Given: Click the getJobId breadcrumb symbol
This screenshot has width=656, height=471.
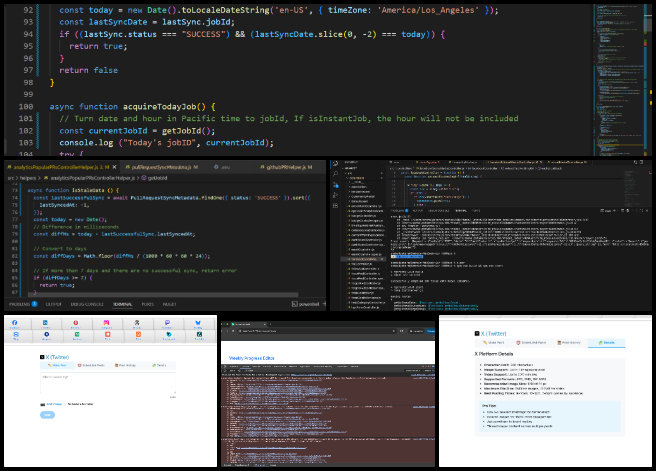Looking at the screenshot, I should pos(154,178).
